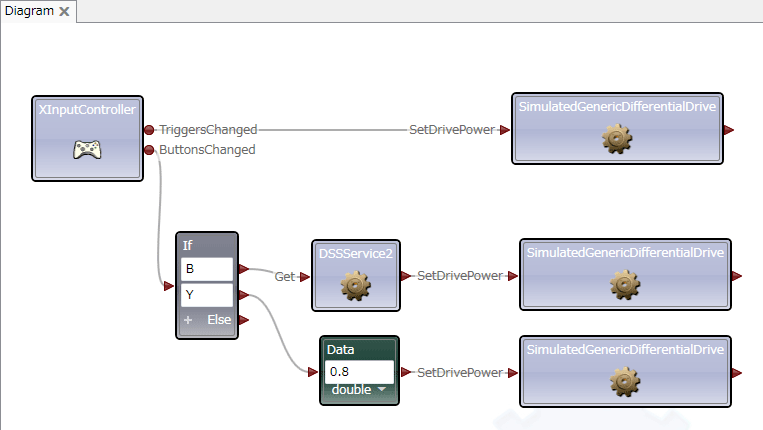This screenshot has height=430, width=763.
Task: Click the Get input arrow on DSSService2
Action: tap(305, 277)
